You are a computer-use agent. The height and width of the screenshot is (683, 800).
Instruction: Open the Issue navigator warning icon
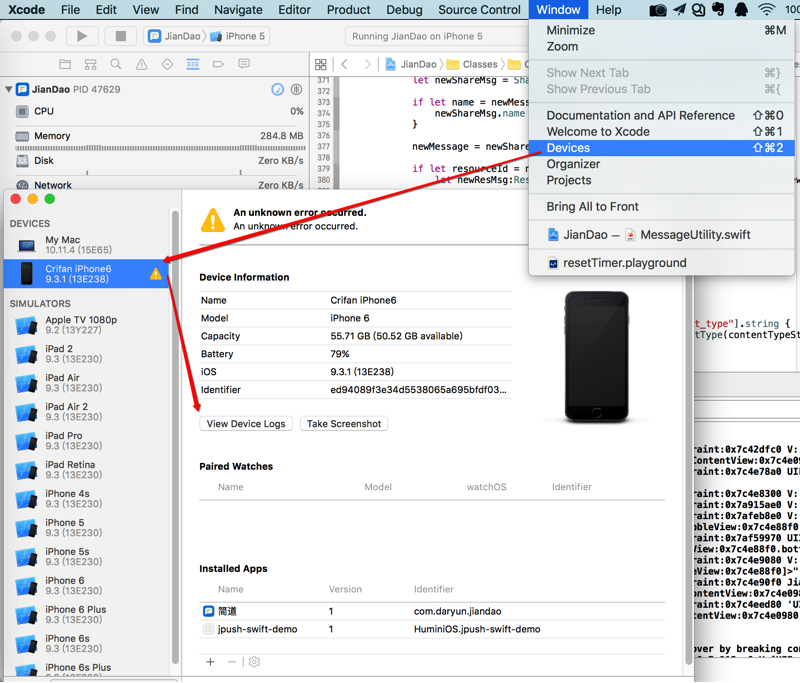click(x=141, y=64)
